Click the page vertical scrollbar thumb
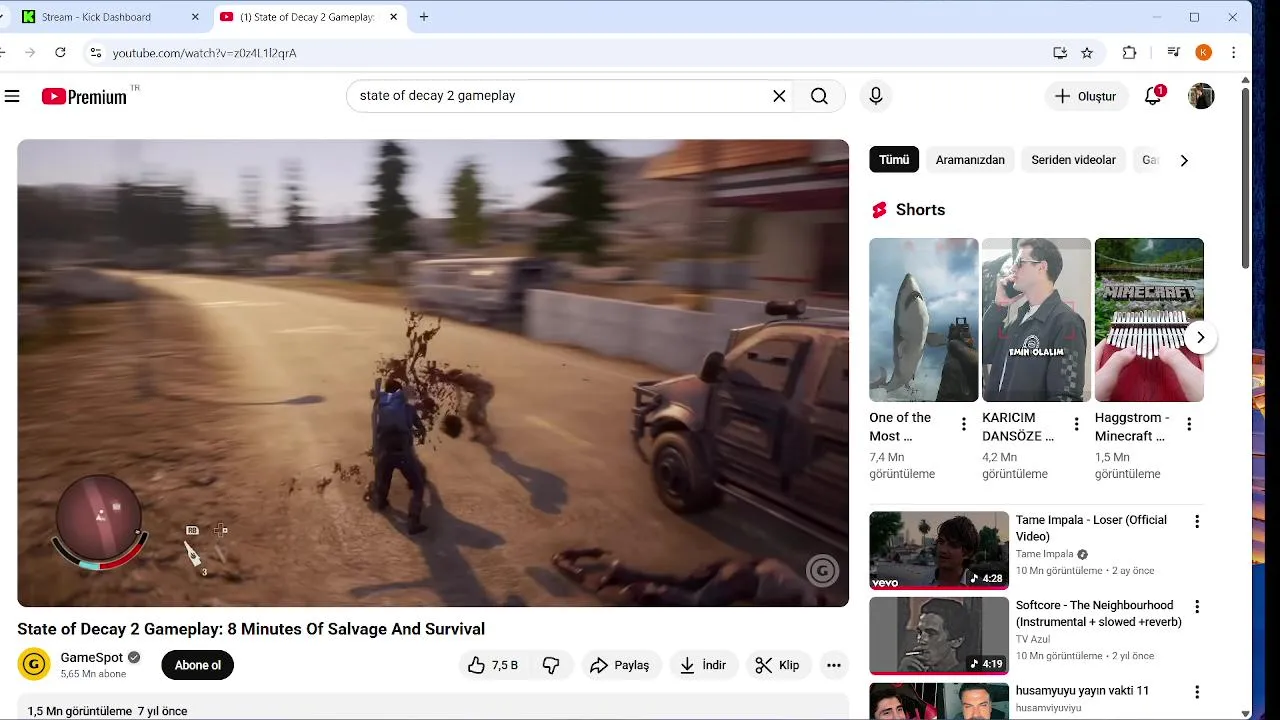 tap(1245, 178)
